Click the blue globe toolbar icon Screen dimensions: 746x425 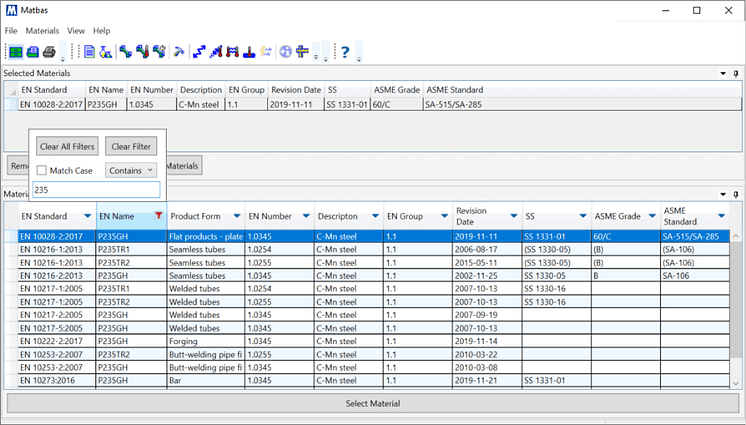tap(285, 51)
